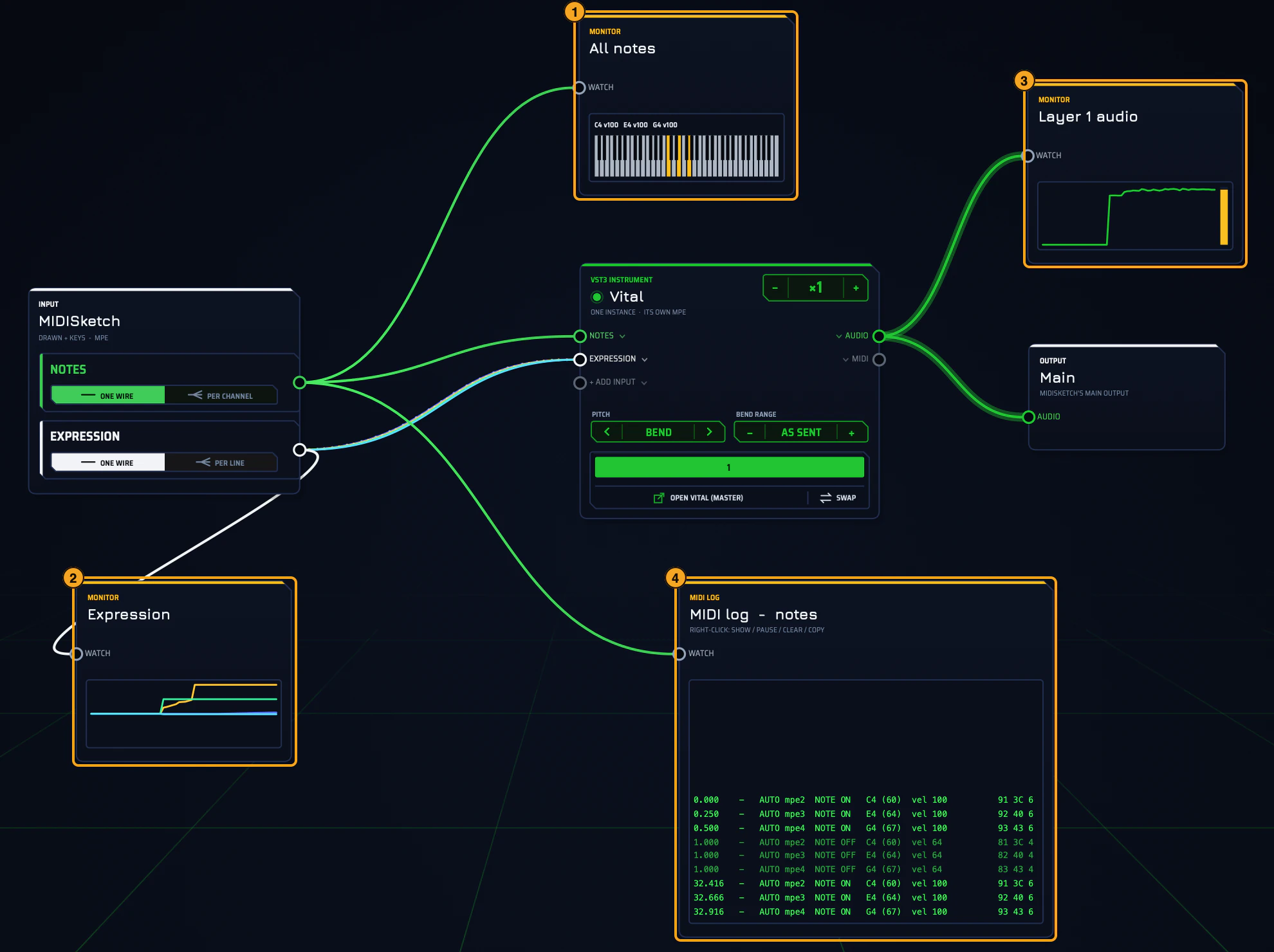Click the All notes piano keyboard display
Viewport: 1274px width, 952px height.
click(687, 156)
